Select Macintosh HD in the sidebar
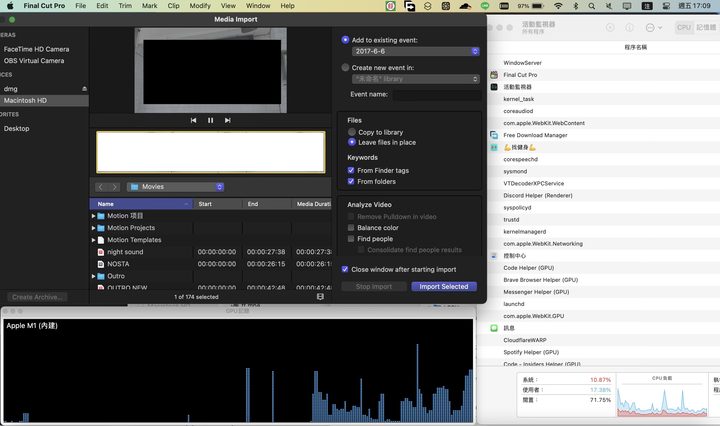 pos(44,101)
